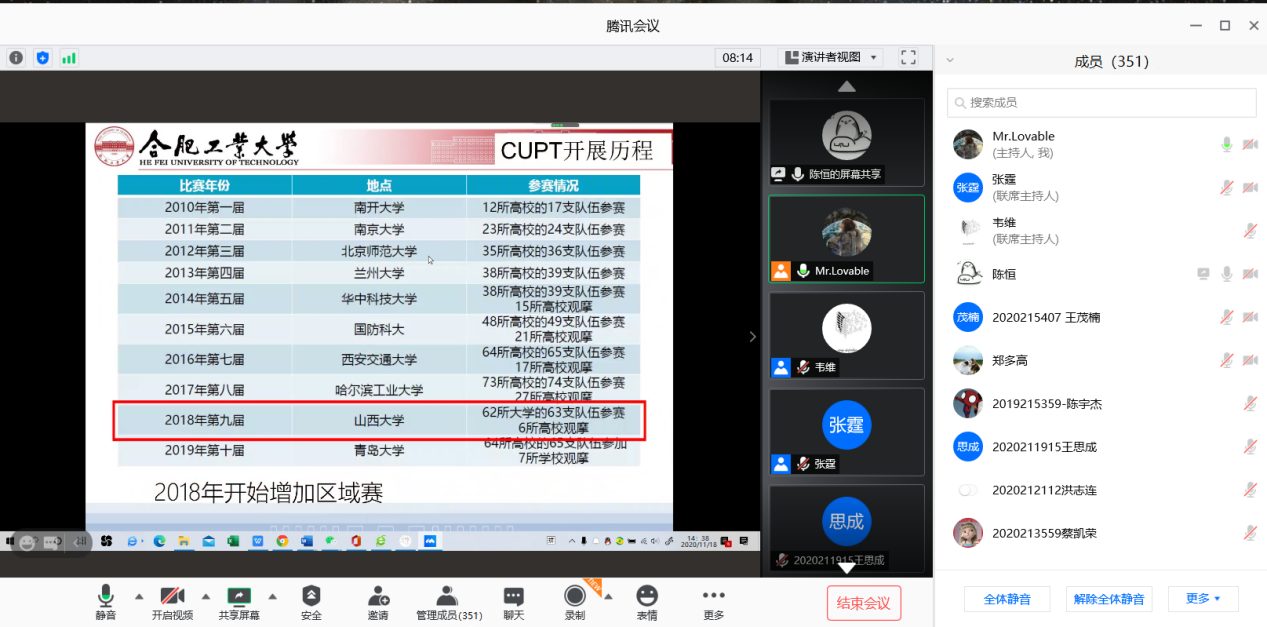Image resolution: width=1267 pixels, height=627 pixels.
Task: Click the 搜索成员 search field
Action: pyautogui.click(x=1101, y=102)
